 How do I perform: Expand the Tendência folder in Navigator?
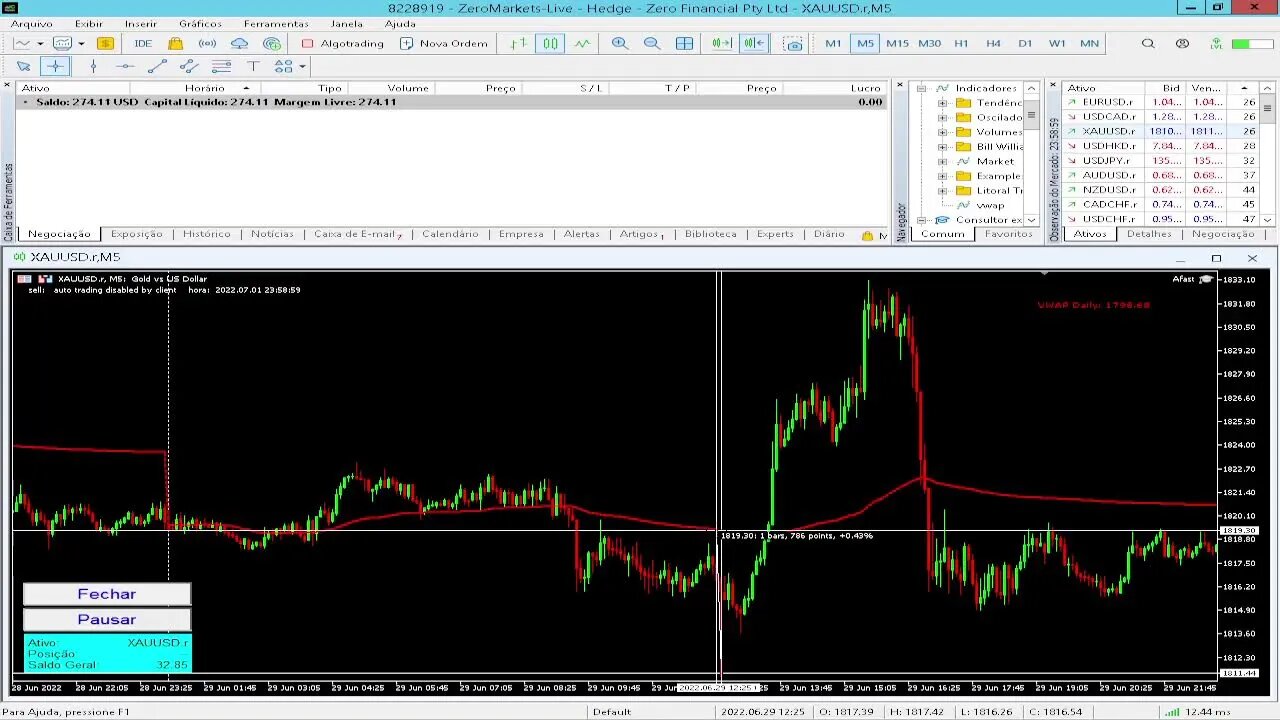[x=942, y=103]
